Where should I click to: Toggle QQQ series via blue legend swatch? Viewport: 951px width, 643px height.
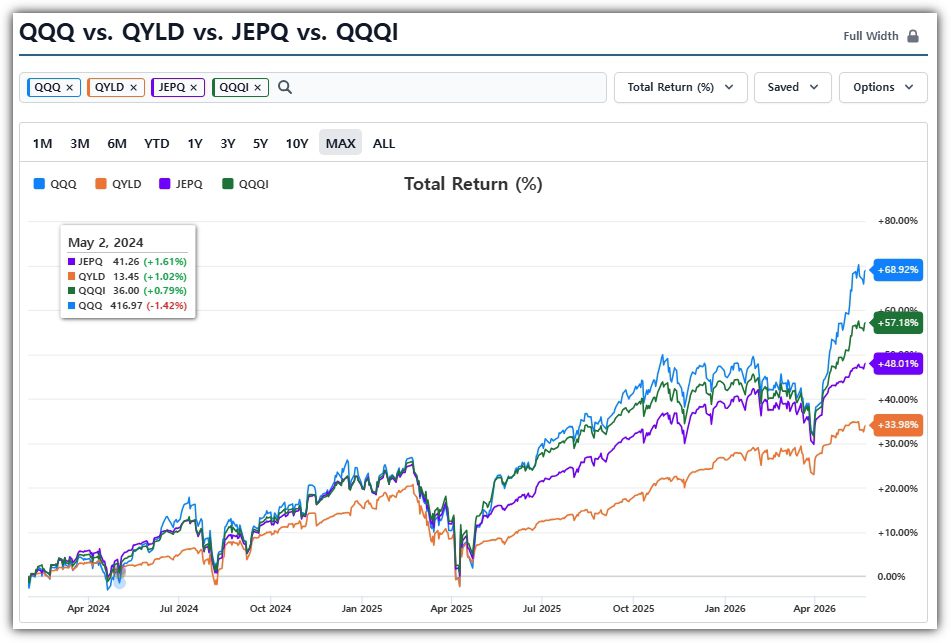pos(39,184)
